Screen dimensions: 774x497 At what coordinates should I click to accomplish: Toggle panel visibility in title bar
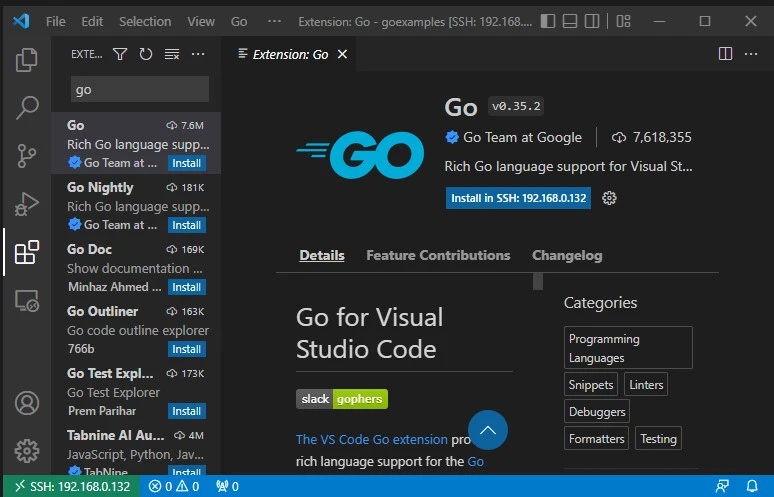tap(568, 21)
